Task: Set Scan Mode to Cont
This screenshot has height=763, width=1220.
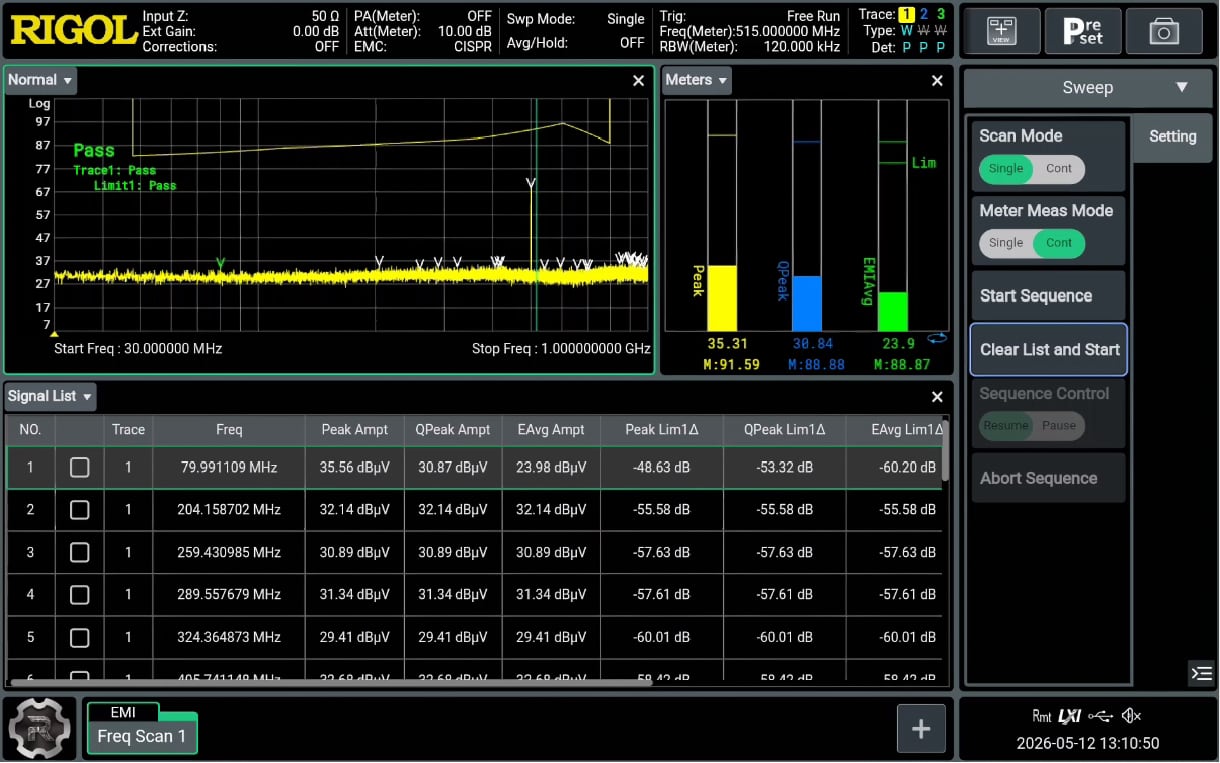Action: (x=1059, y=169)
